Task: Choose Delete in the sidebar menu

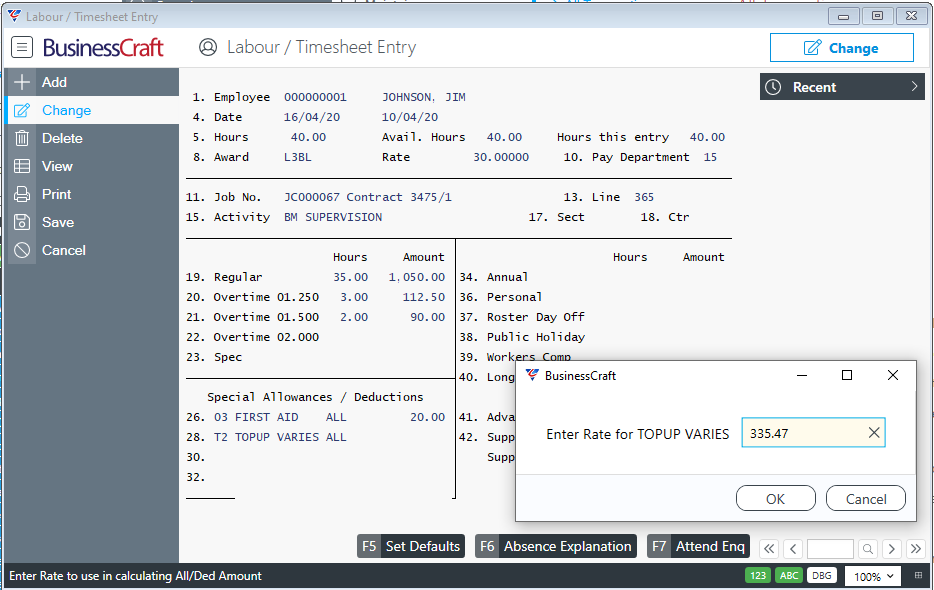Action: [92, 138]
